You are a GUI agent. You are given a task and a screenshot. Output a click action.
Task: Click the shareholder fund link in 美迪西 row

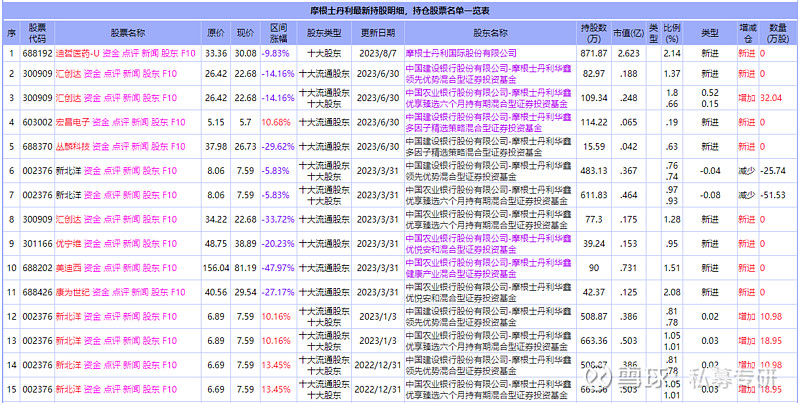(x=488, y=268)
